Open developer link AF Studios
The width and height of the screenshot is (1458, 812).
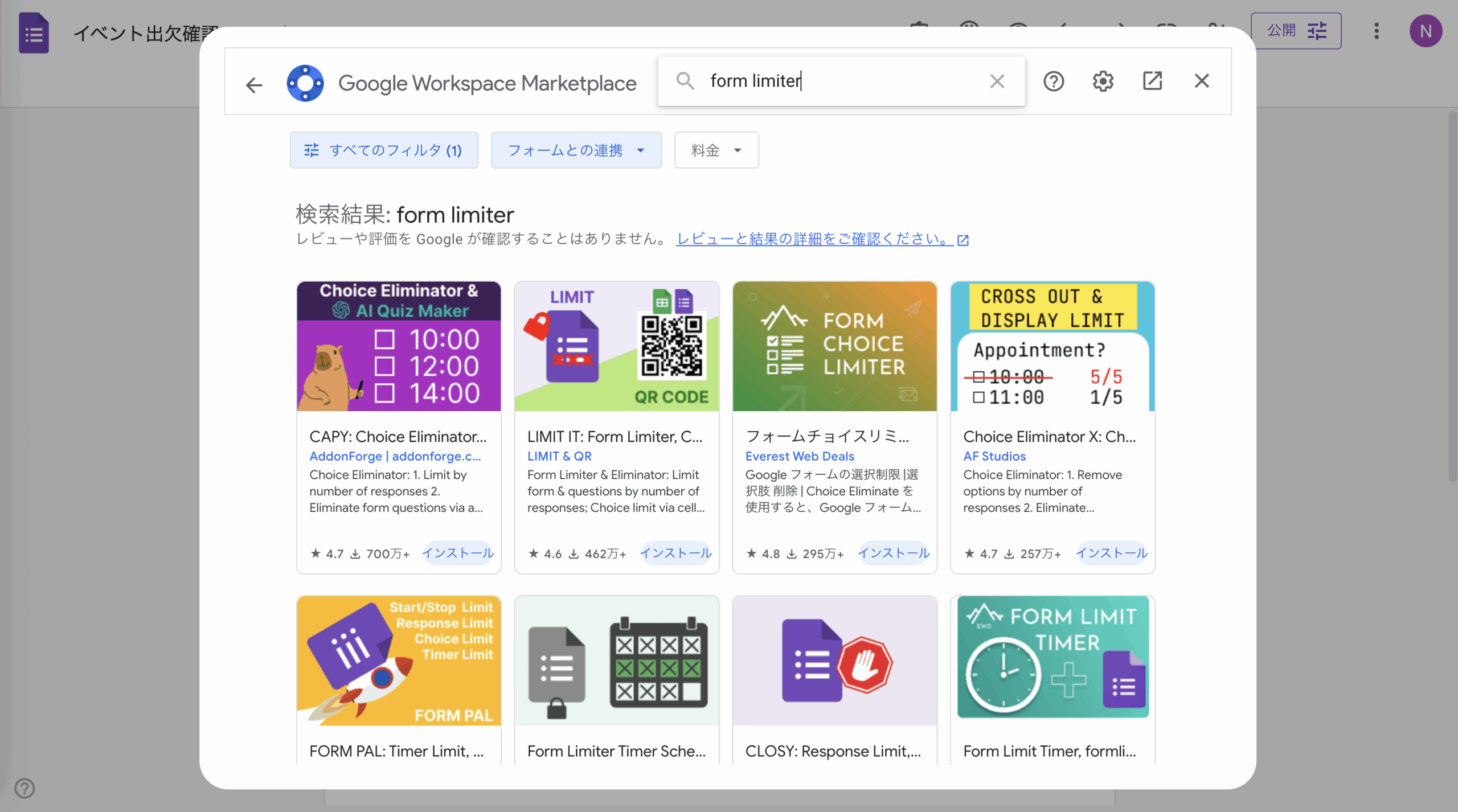click(x=994, y=456)
